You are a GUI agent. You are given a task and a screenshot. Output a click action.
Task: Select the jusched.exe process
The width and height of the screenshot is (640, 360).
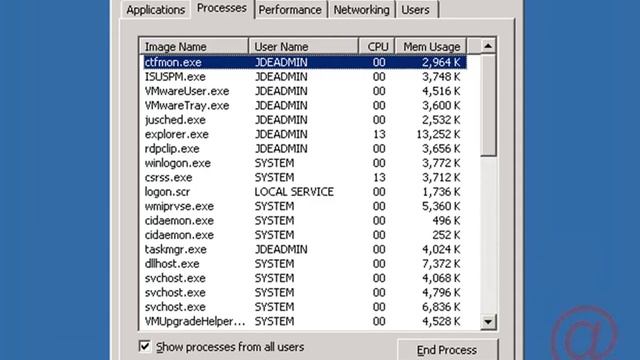pyautogui.click(x=304, y=120)
